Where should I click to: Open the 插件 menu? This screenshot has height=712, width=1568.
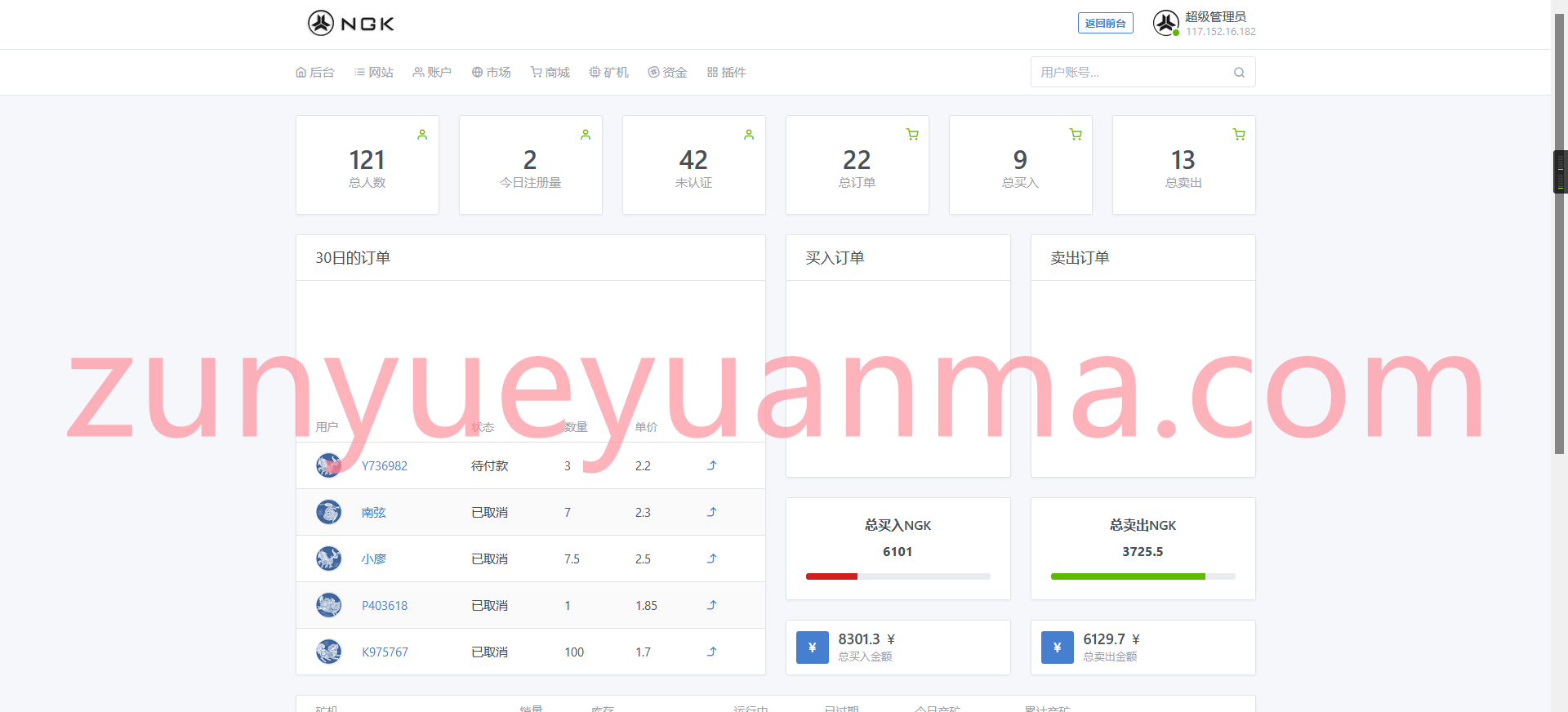726,72
